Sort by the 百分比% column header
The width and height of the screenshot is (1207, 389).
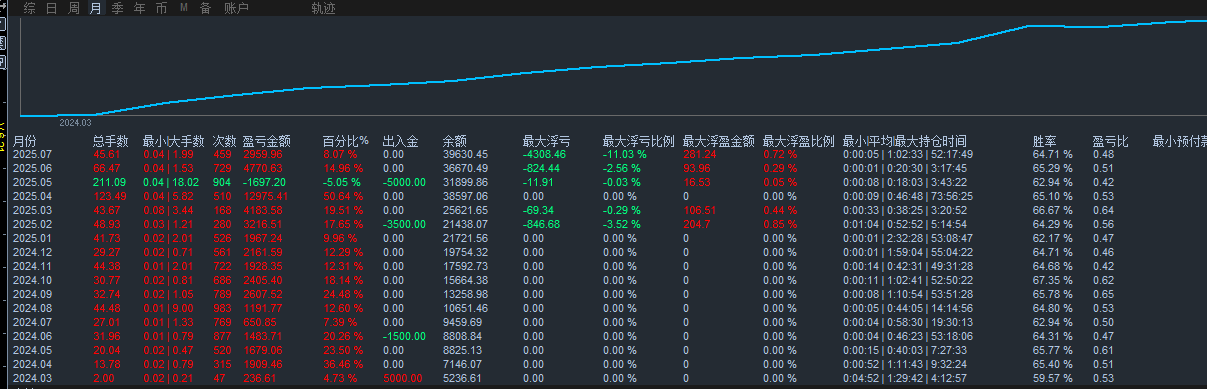[345, 141]
